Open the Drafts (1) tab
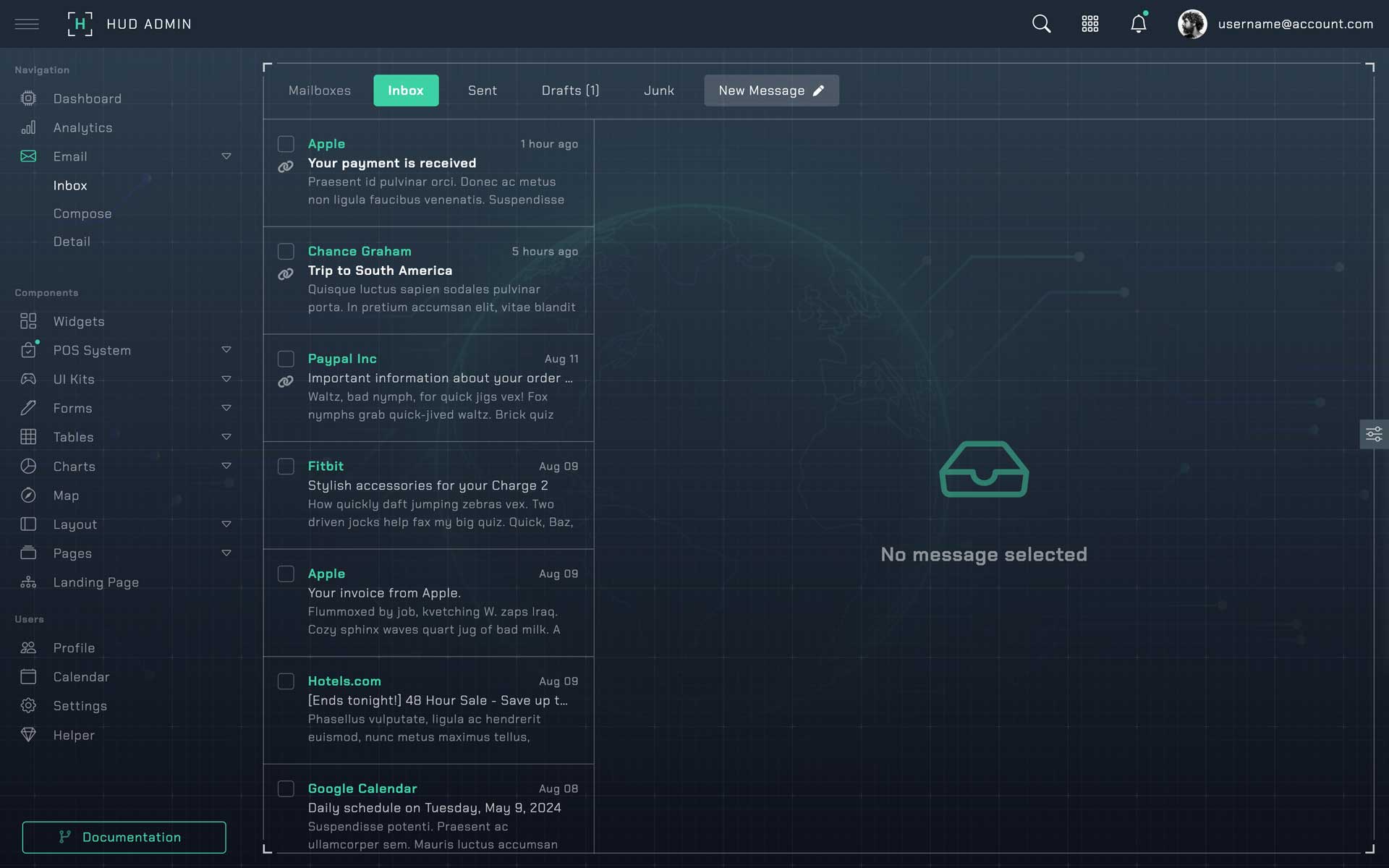 570,90
